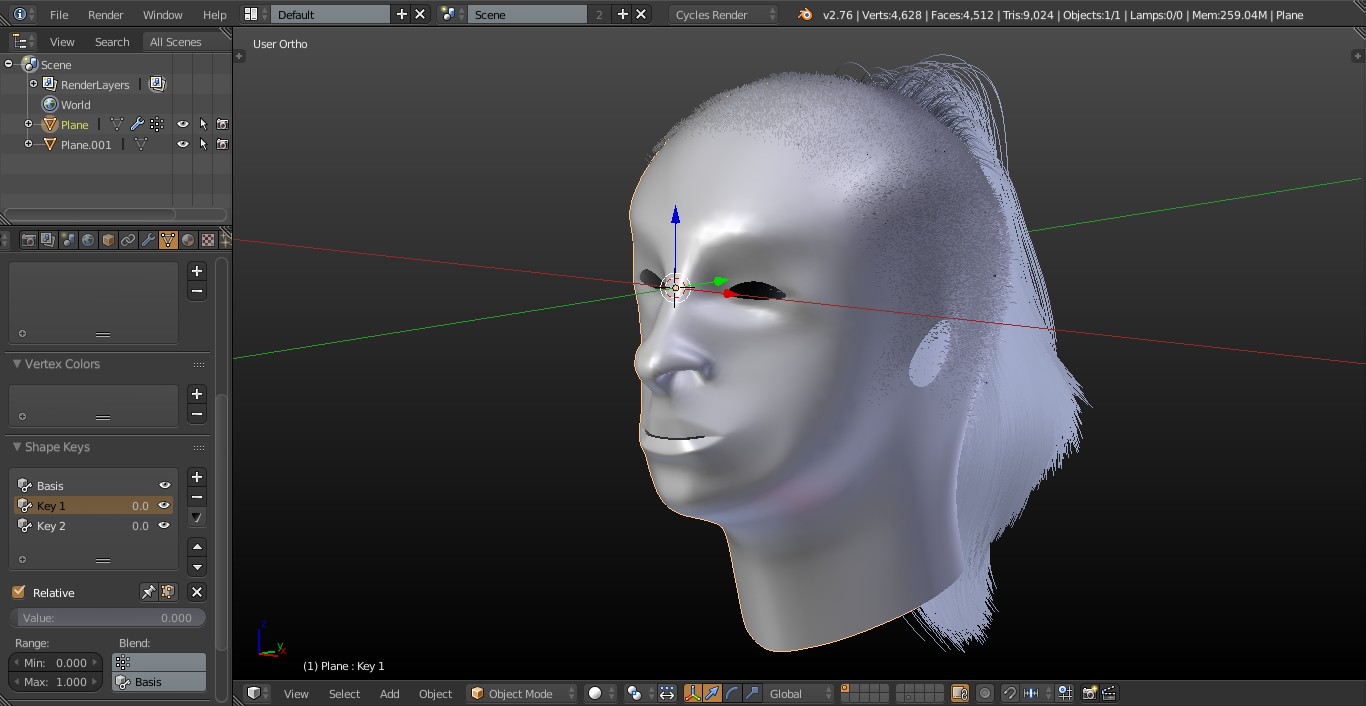1366x706 pixels.
Task: Open the Global orientation dropdown
Action: point(799,693)
